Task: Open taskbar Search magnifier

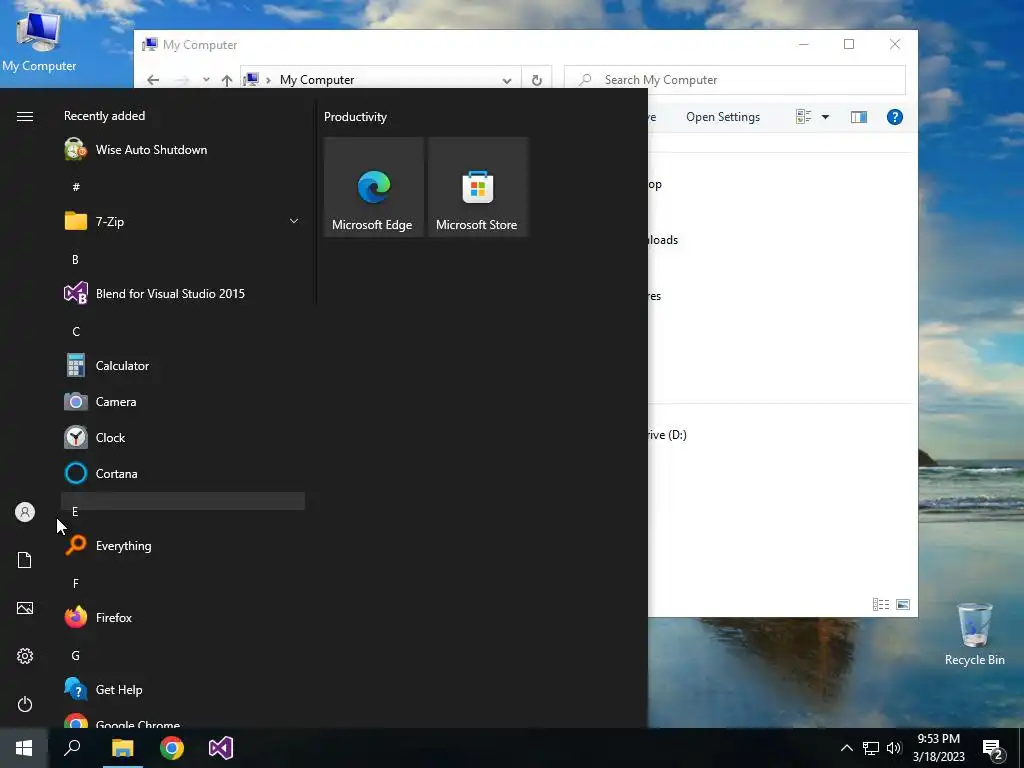Action: [72, 748]
